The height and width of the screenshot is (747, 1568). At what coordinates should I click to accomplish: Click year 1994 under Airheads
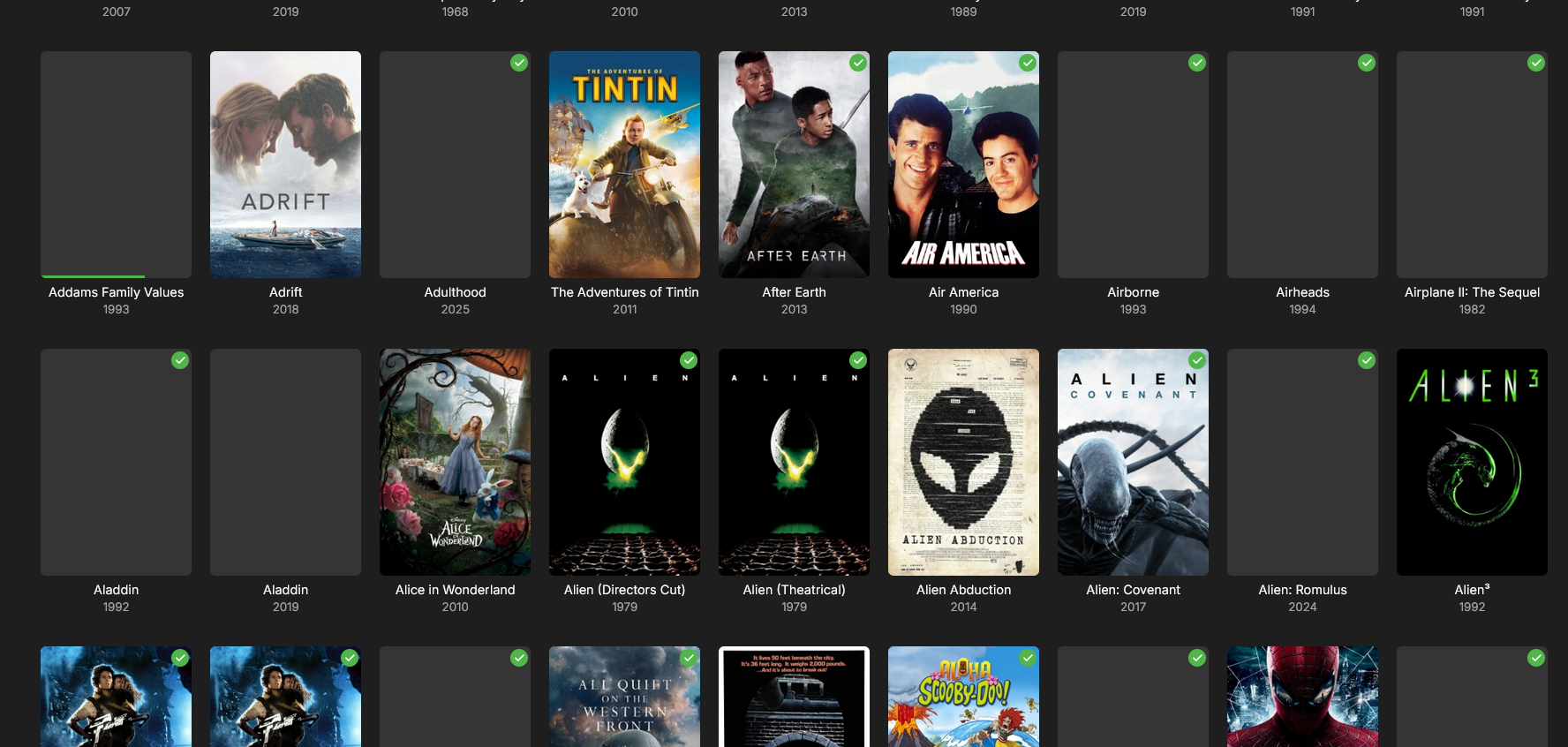tap(1302, 310)
